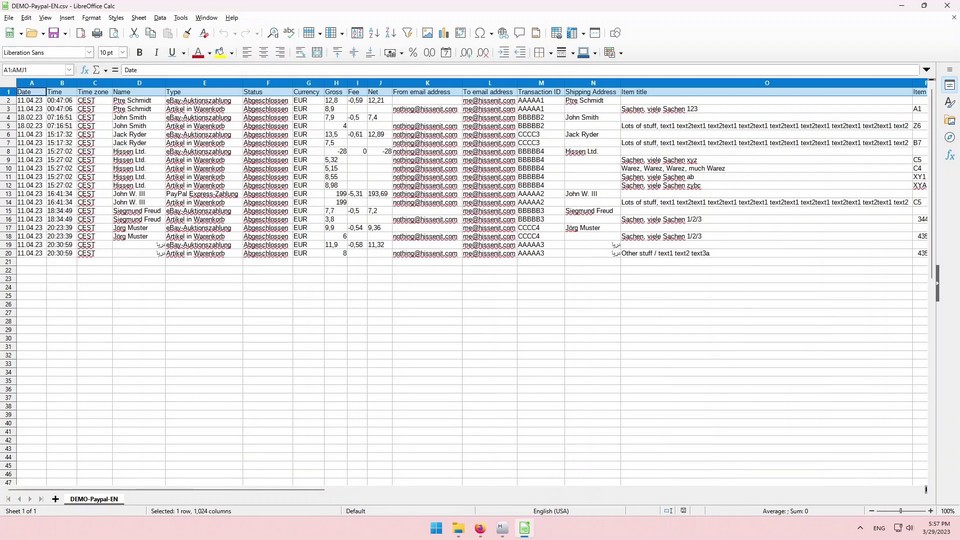Open Sidebar Gallery deck

950,120
